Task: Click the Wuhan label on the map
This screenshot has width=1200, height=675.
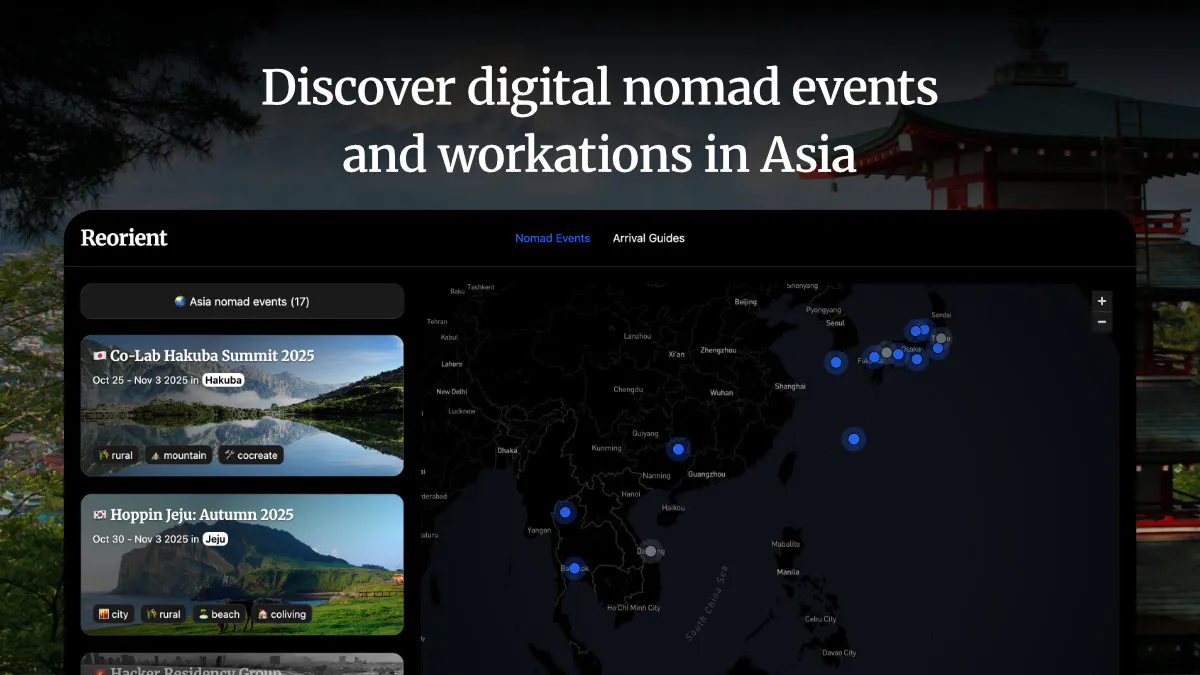Action: tap(721, 393)
